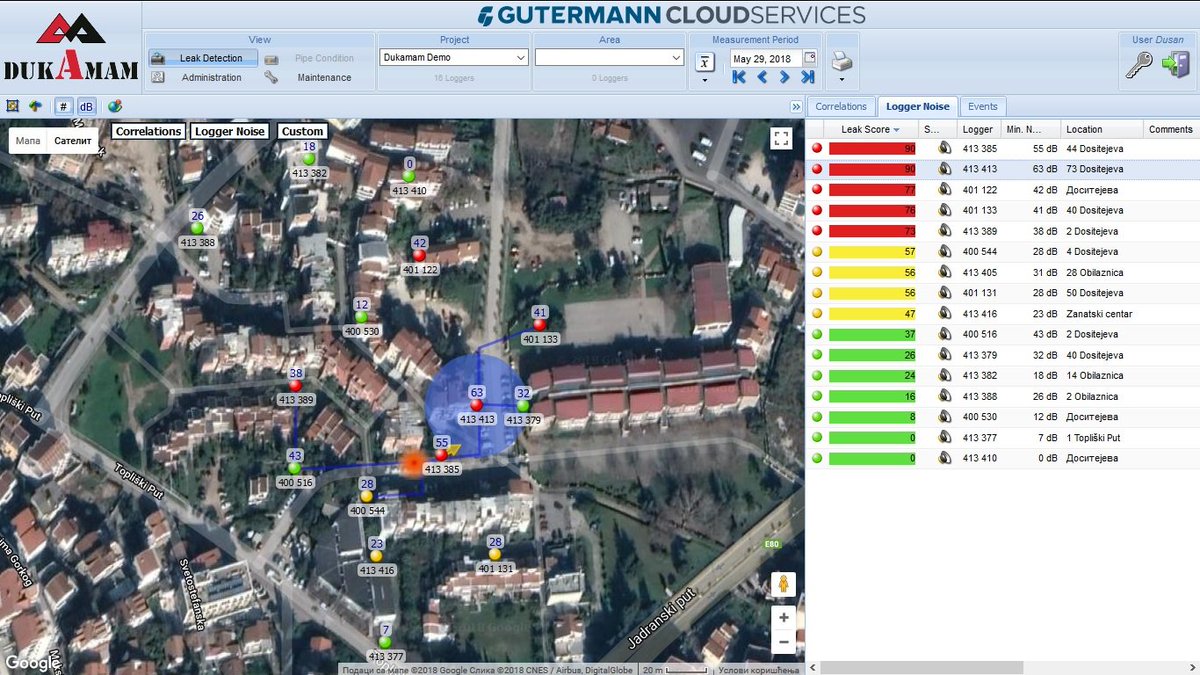Click the fit-map image icon in map toolbar
The image size is (1200, 675).
[x=13, y=106]
